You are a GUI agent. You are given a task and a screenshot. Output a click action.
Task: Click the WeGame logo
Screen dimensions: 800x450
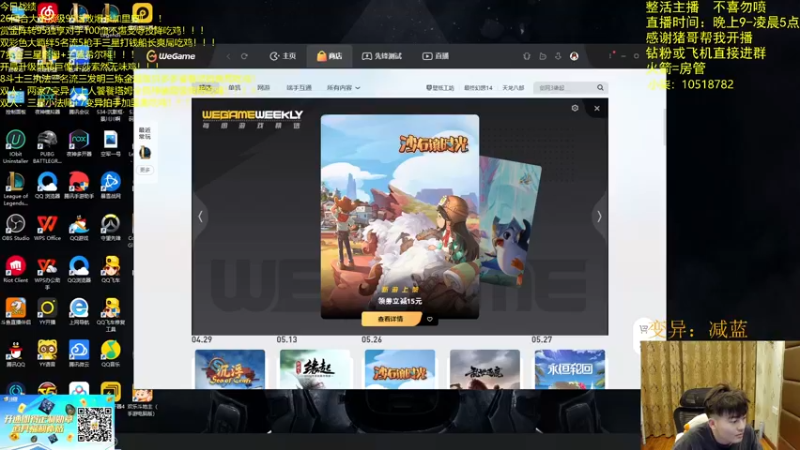point(171,56)
